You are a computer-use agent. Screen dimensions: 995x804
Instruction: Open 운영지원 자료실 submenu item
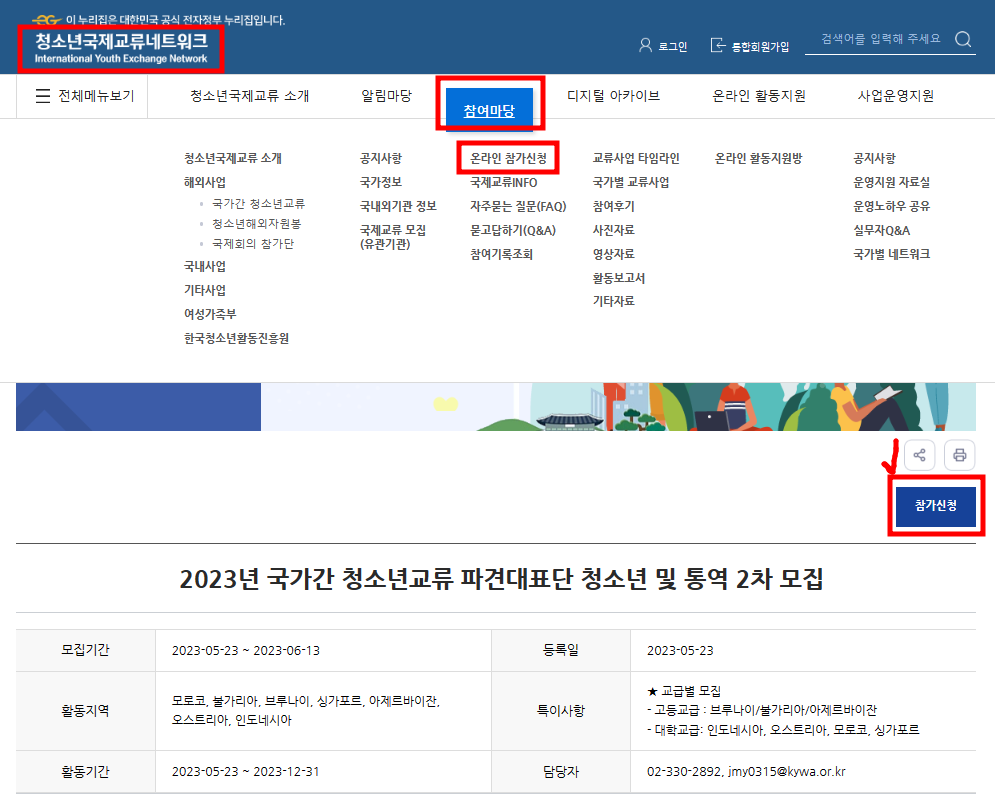point(892,182)
